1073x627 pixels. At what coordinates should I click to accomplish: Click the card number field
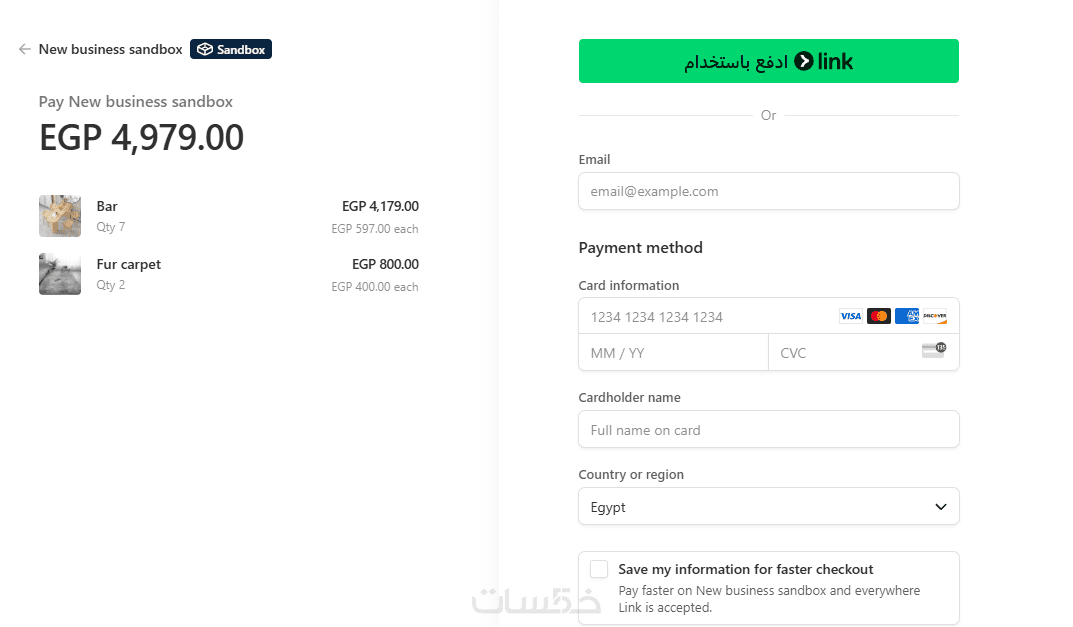pyautogui.click(x=700, y=317)
